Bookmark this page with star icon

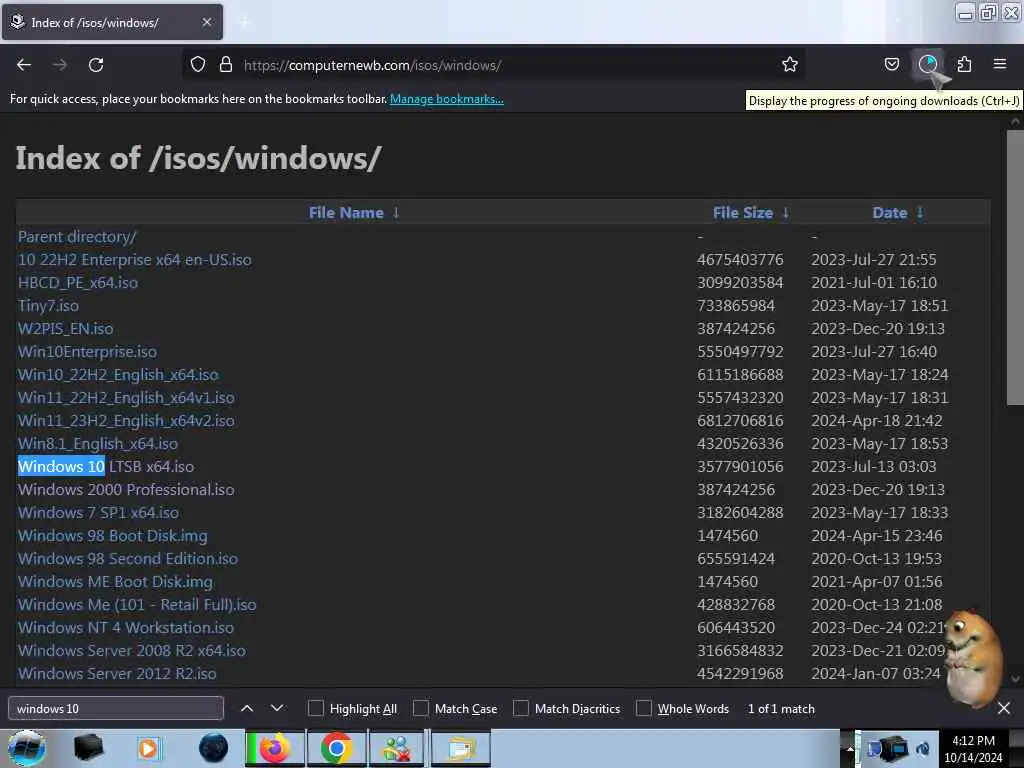pyautogui.click(x=790, y=64)
